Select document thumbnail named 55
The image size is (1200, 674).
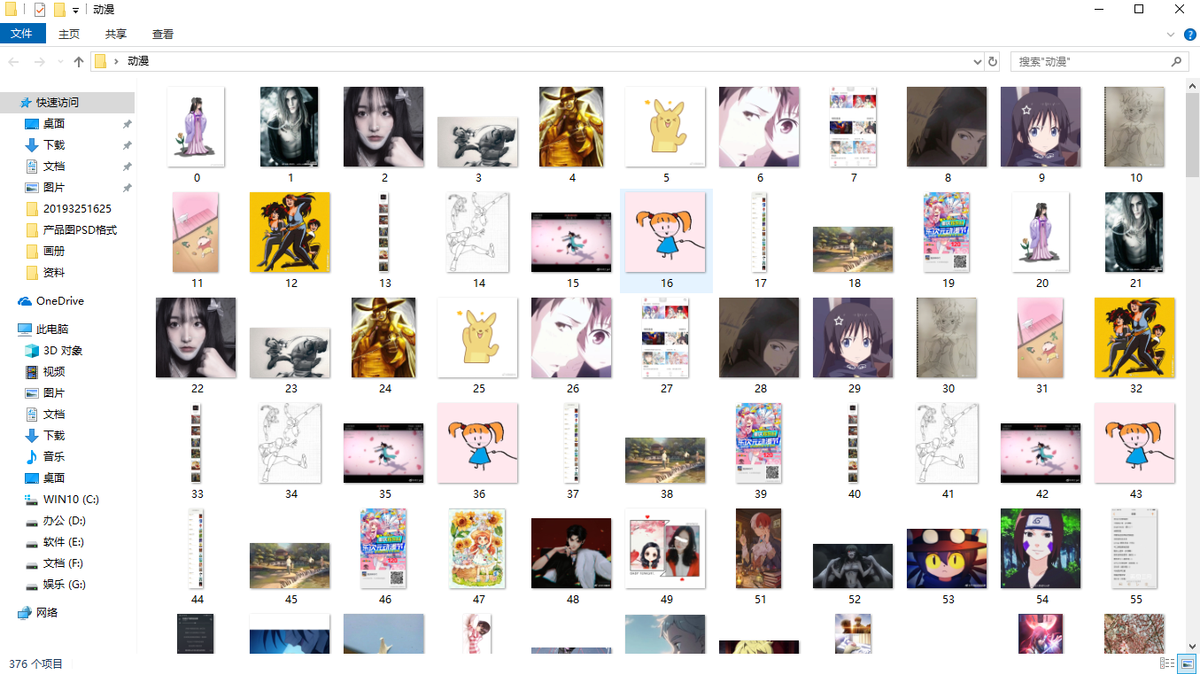coord(1135,548)
